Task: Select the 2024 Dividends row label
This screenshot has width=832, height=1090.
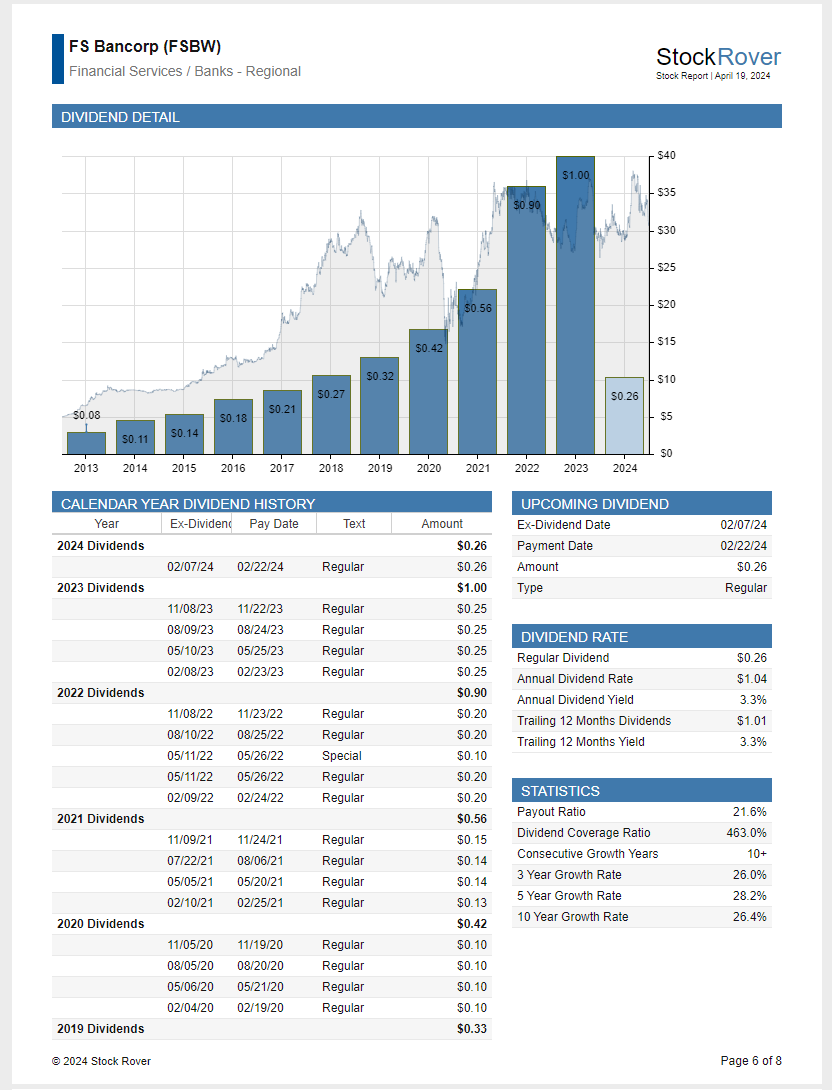Action: (101, 546)
